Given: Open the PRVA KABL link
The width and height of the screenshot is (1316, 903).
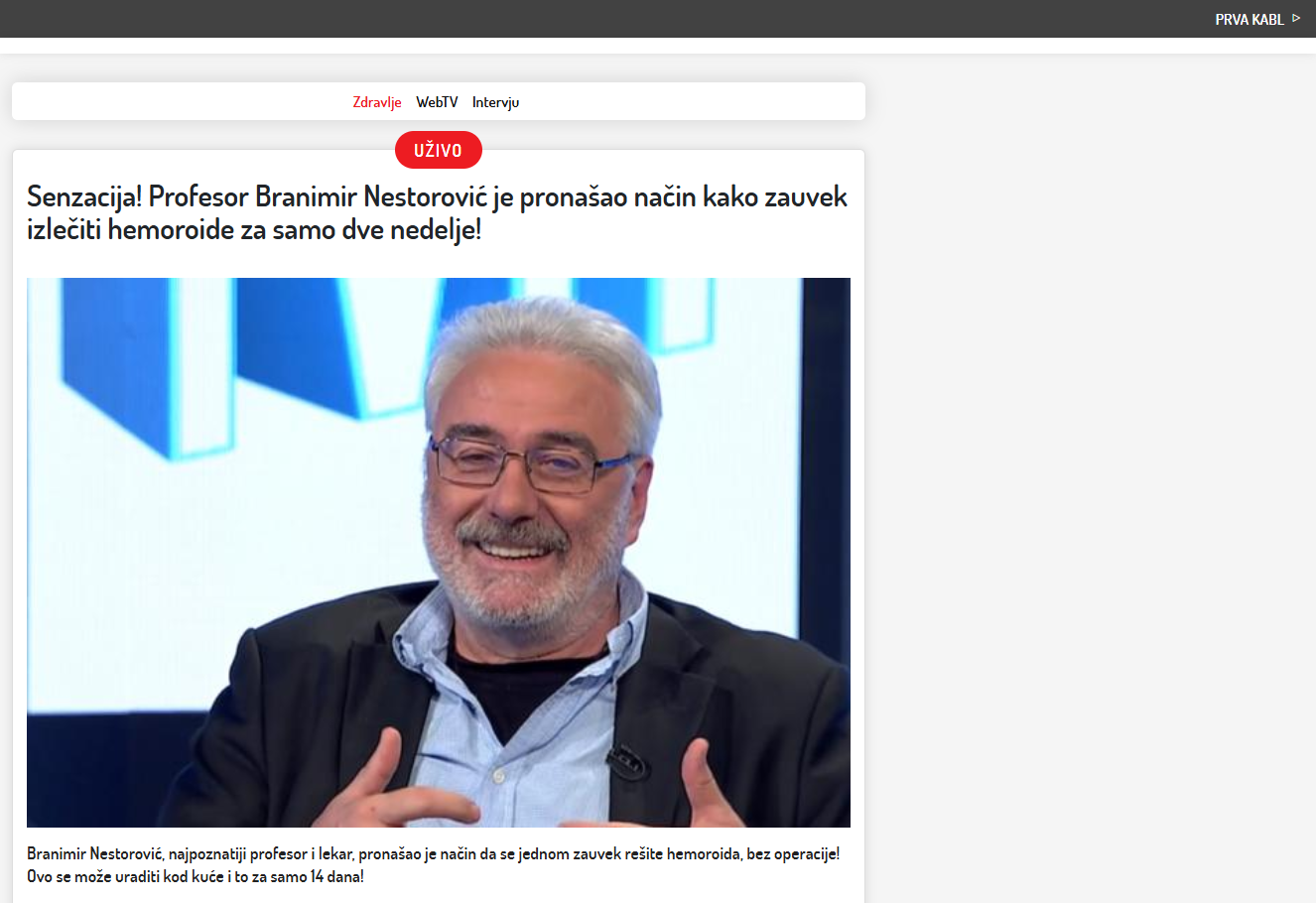Looking at the screenshot, I should 1249,20.
